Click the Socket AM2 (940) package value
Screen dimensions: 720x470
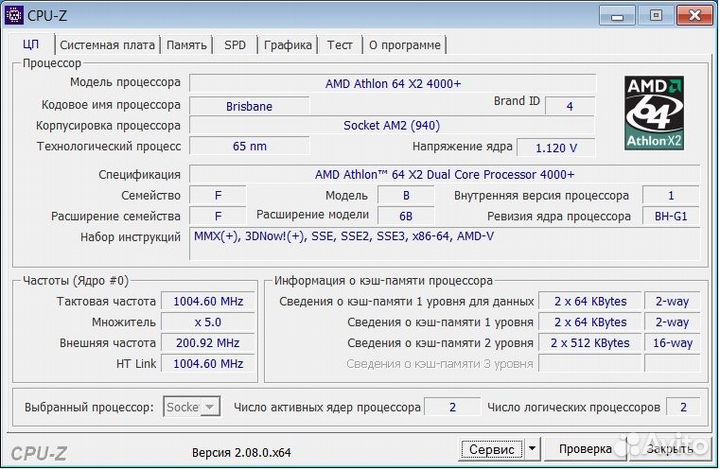(x=392, y=125)
